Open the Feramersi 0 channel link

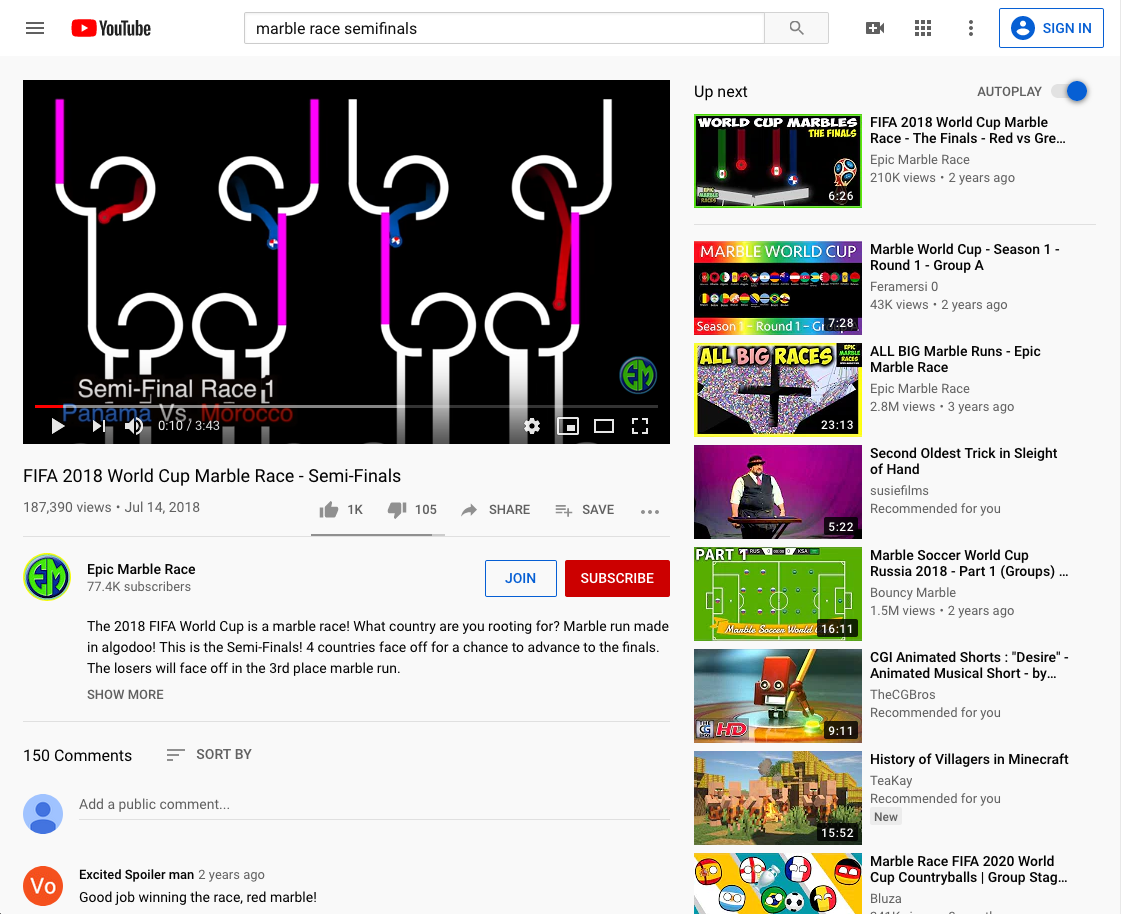click(904, 287)
